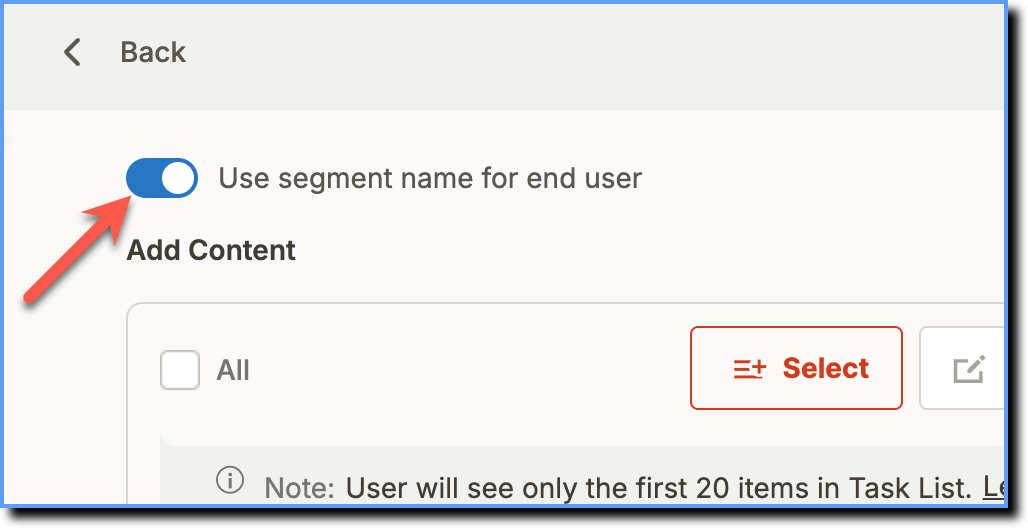Disable the Use segment name toggle switch
The height and width of the screenshot is (528, 1028).
pos(162,178)
